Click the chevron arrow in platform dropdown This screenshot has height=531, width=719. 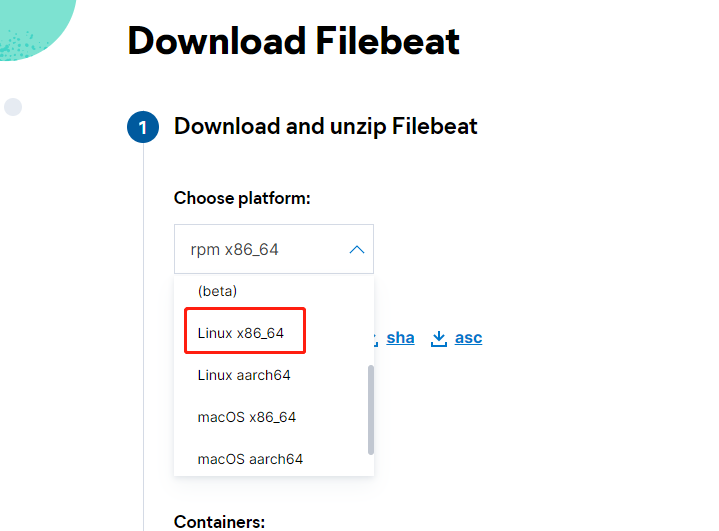click(356, 250)
